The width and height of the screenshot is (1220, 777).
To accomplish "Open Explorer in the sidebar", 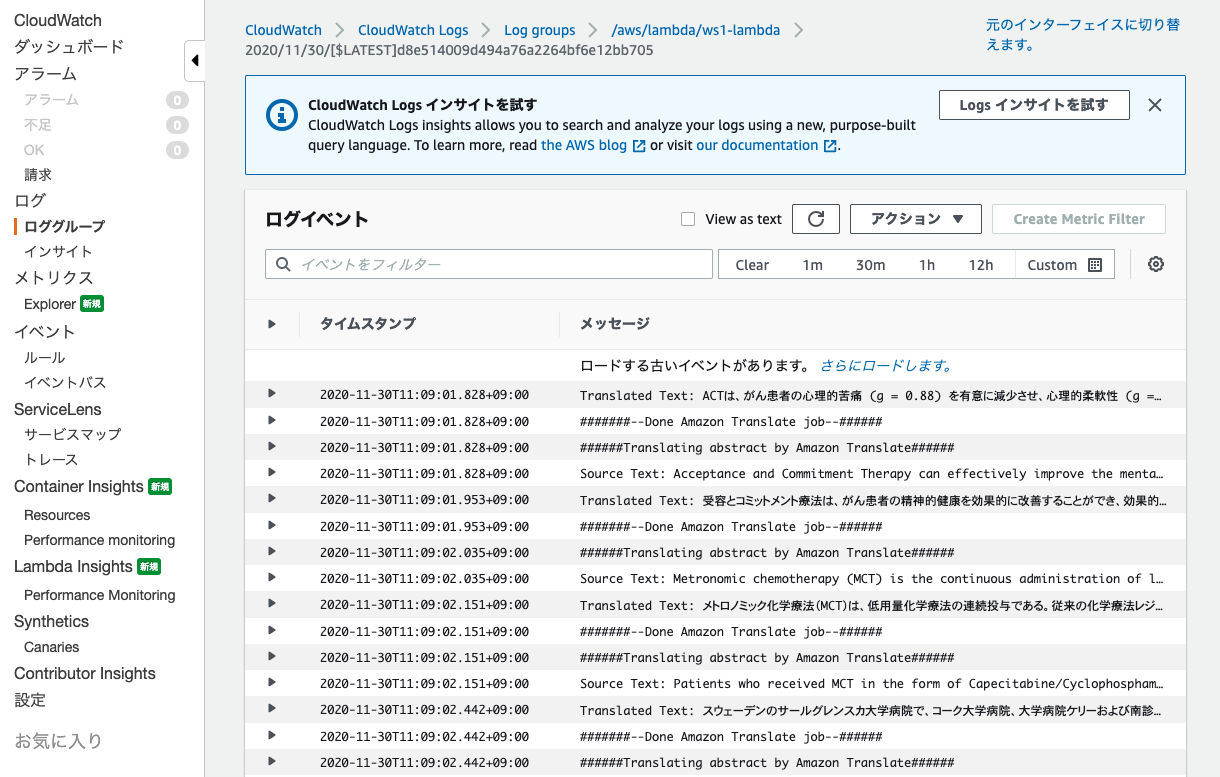I will (50, 304).
